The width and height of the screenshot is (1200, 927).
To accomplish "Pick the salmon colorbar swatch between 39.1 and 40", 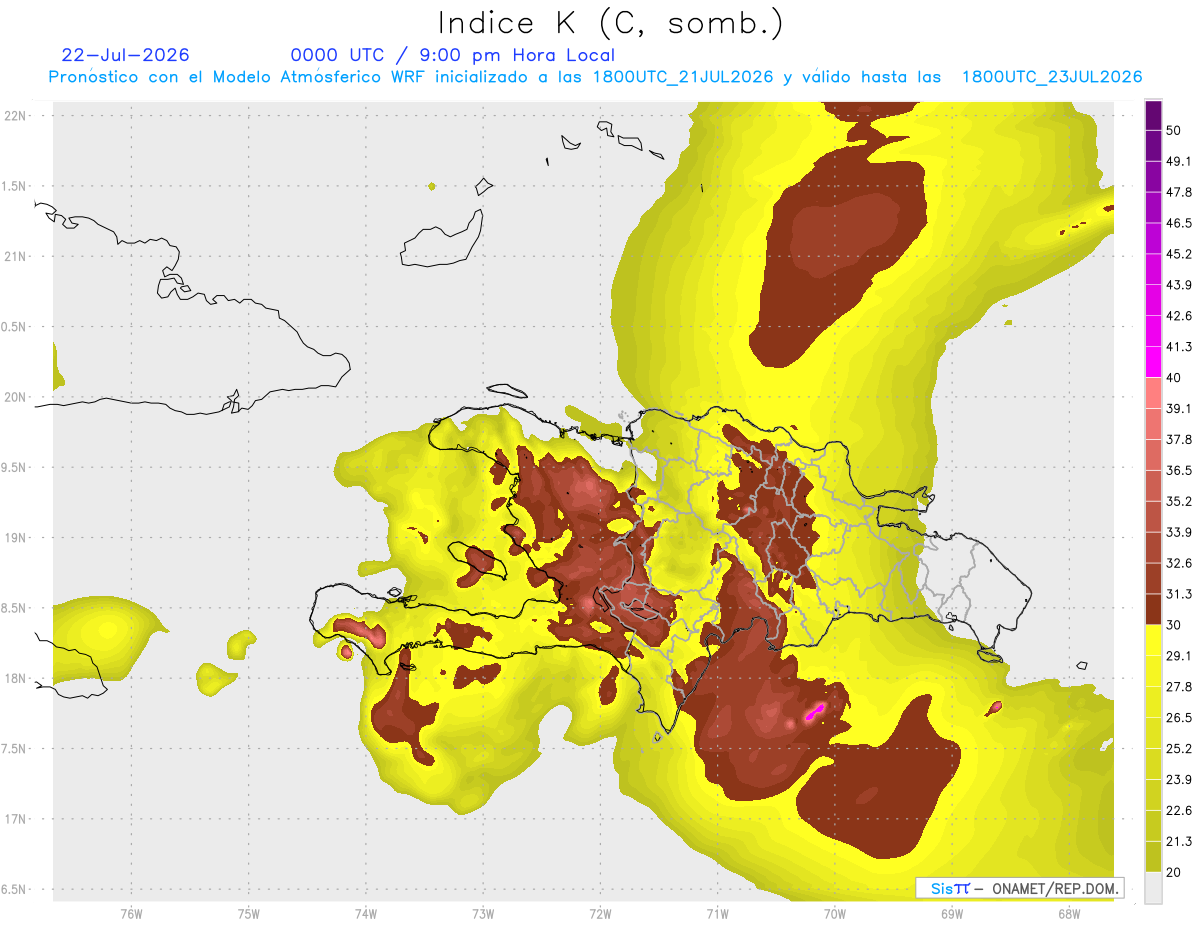I will click(1153, 393).
